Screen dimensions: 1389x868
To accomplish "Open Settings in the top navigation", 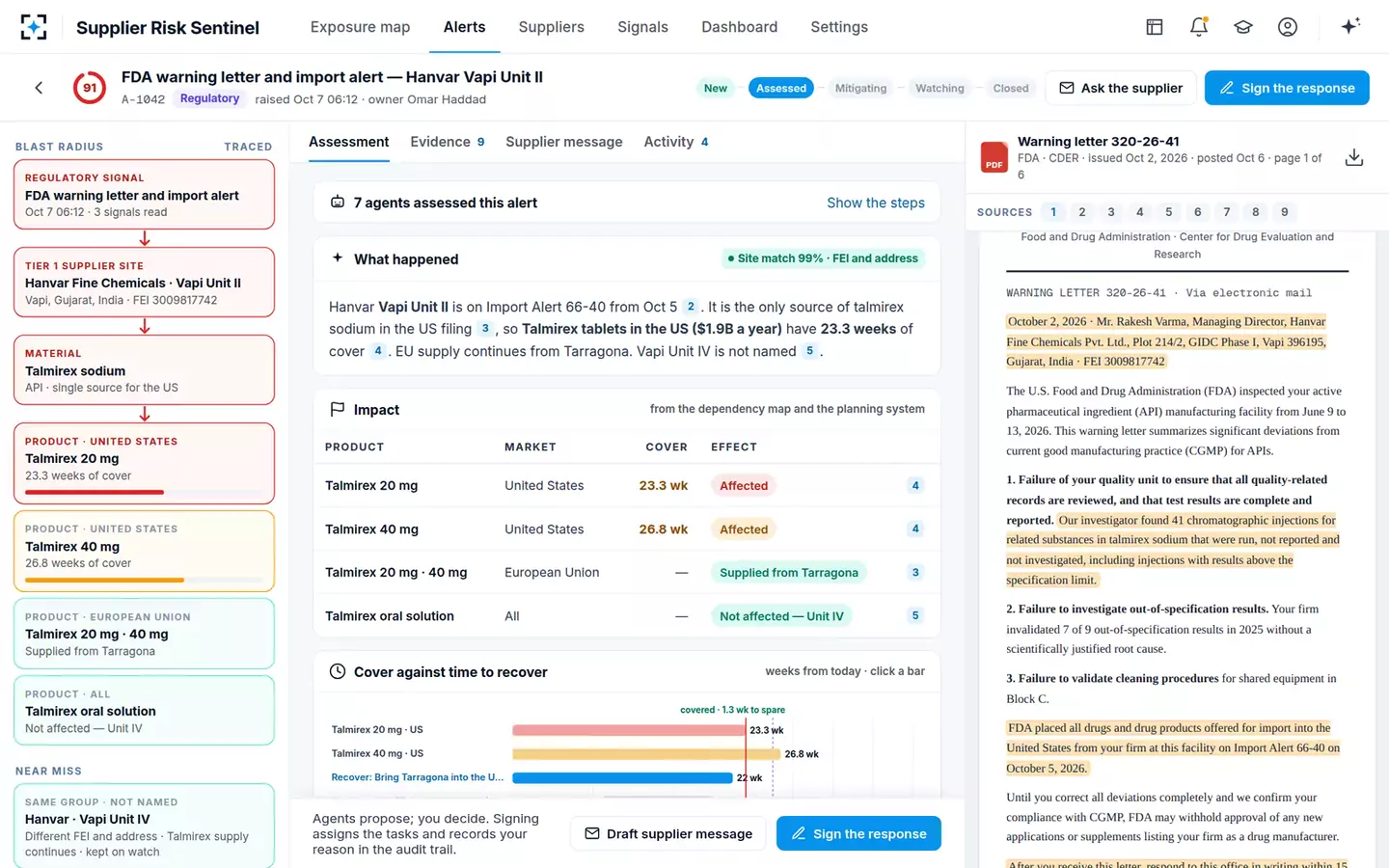I will [x=839, y=27].
